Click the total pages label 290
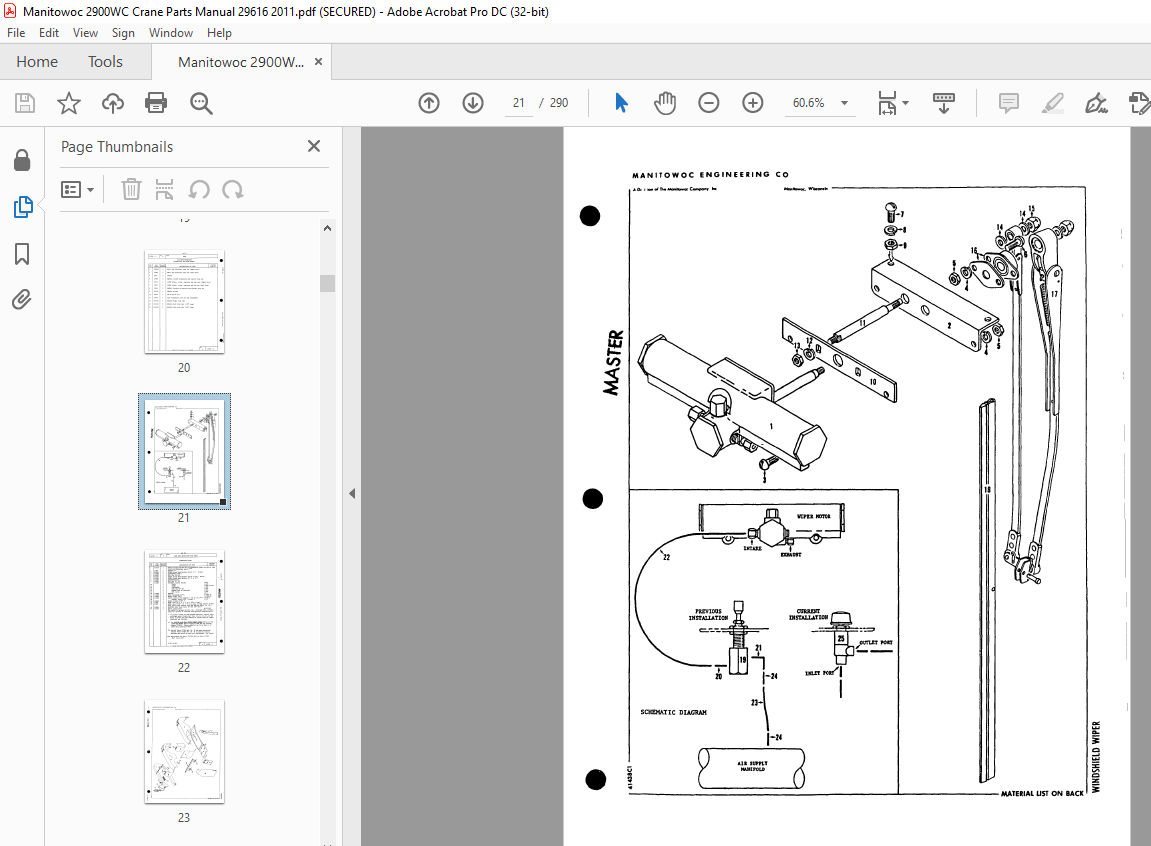The image size is (1151, 846). (559, 103)
